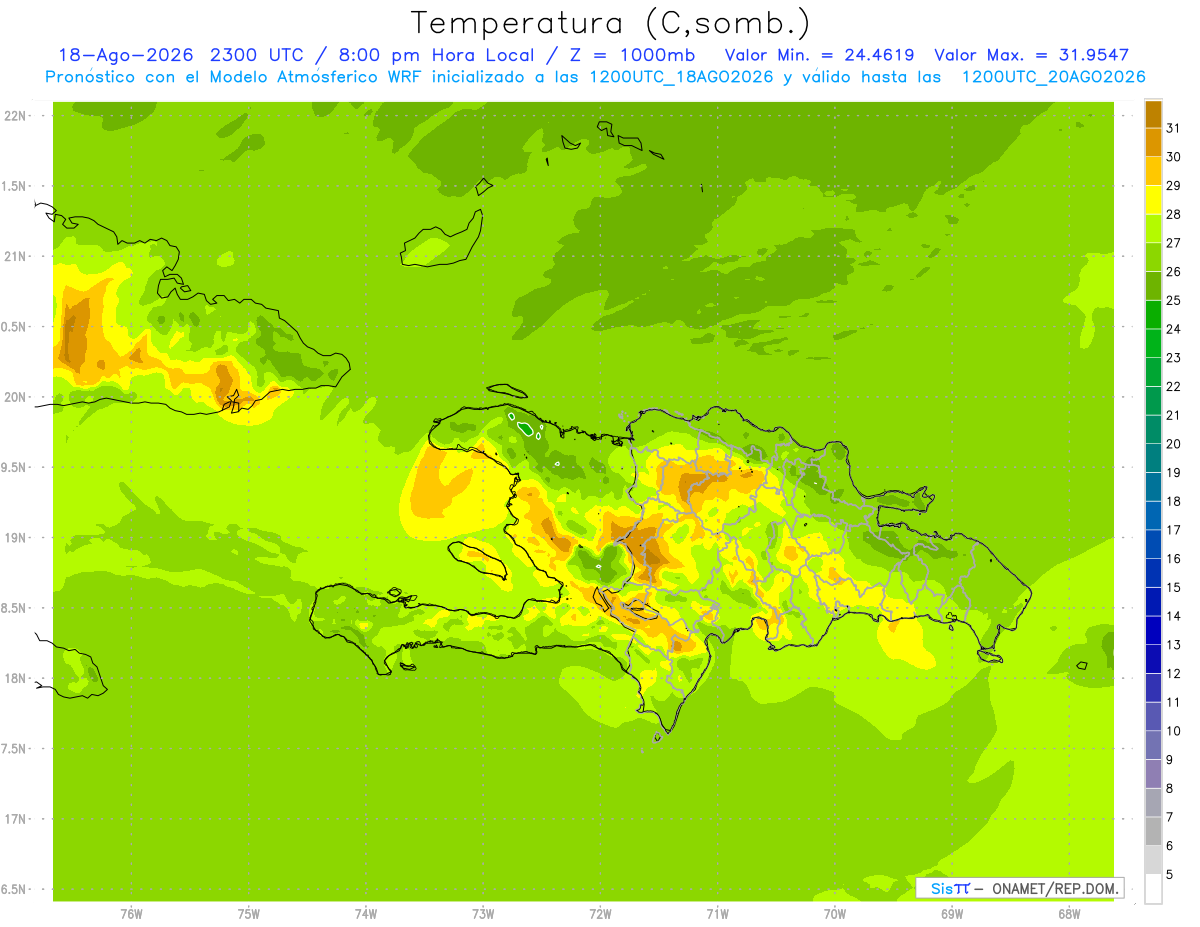Click the '74W' longitude label

[x=366, y=913]
